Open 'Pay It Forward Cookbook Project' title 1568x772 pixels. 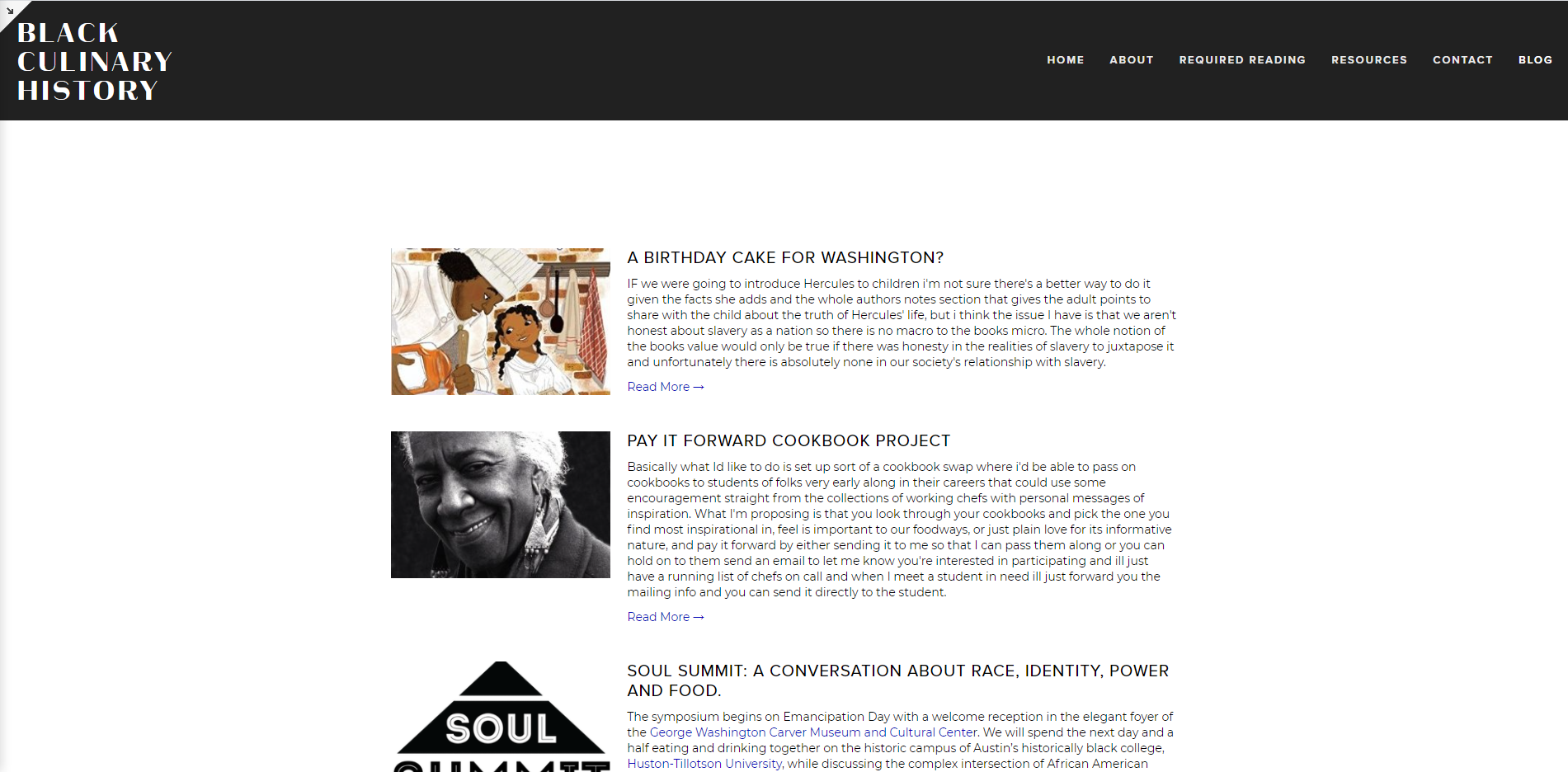point(789,441)
